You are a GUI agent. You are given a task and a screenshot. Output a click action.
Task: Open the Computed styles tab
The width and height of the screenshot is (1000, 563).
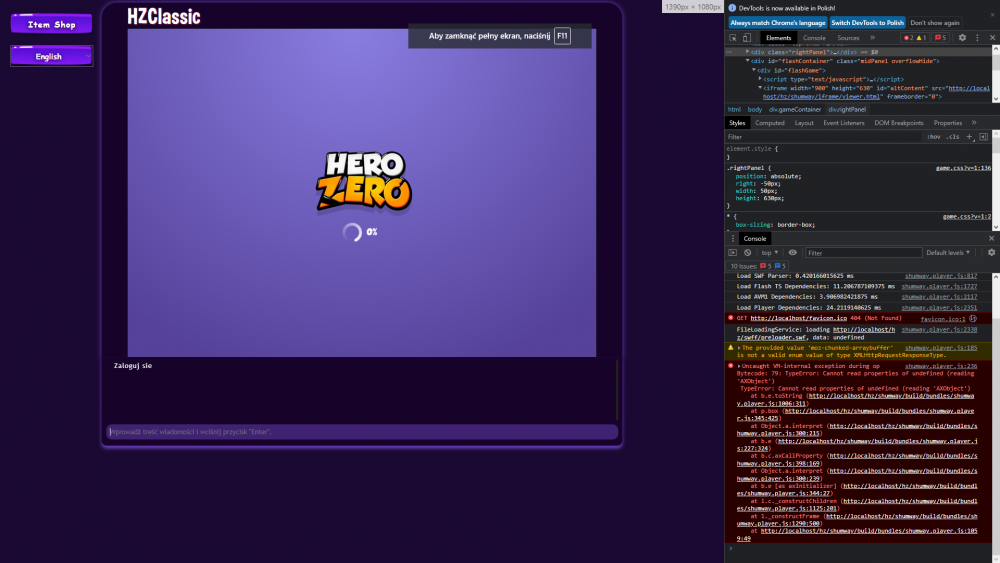pyautogui.click(x=770, y=122)
